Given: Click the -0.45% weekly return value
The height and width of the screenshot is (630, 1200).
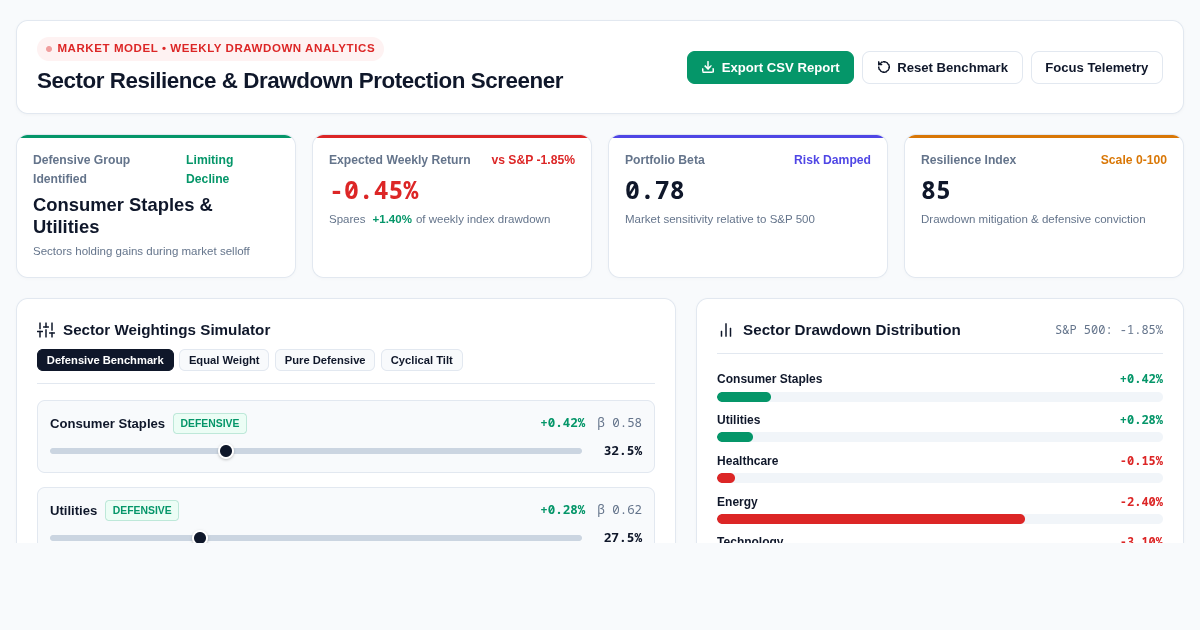Looking at the screenshot, I should [x=374, y=190].
